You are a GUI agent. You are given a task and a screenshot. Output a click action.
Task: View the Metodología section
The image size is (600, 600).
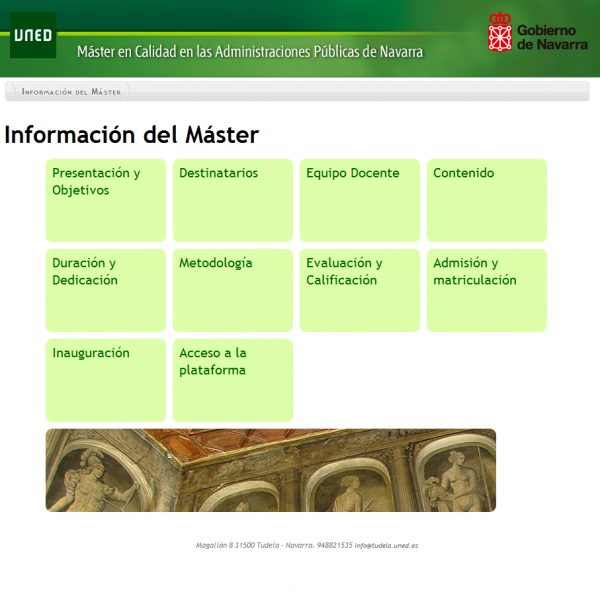click(x=232, y=290)
